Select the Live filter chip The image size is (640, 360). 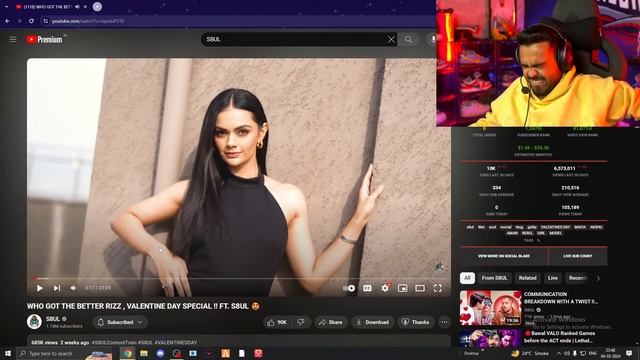[x=553, y=278]
